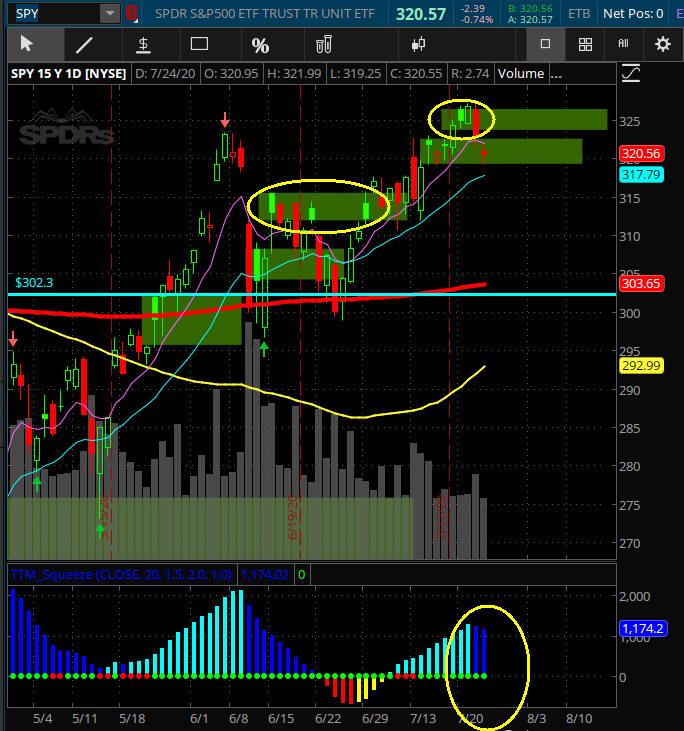The image size is (684, 731).
Task: Click the chart scale squiggle icon
Action: (x=630, y=74)
